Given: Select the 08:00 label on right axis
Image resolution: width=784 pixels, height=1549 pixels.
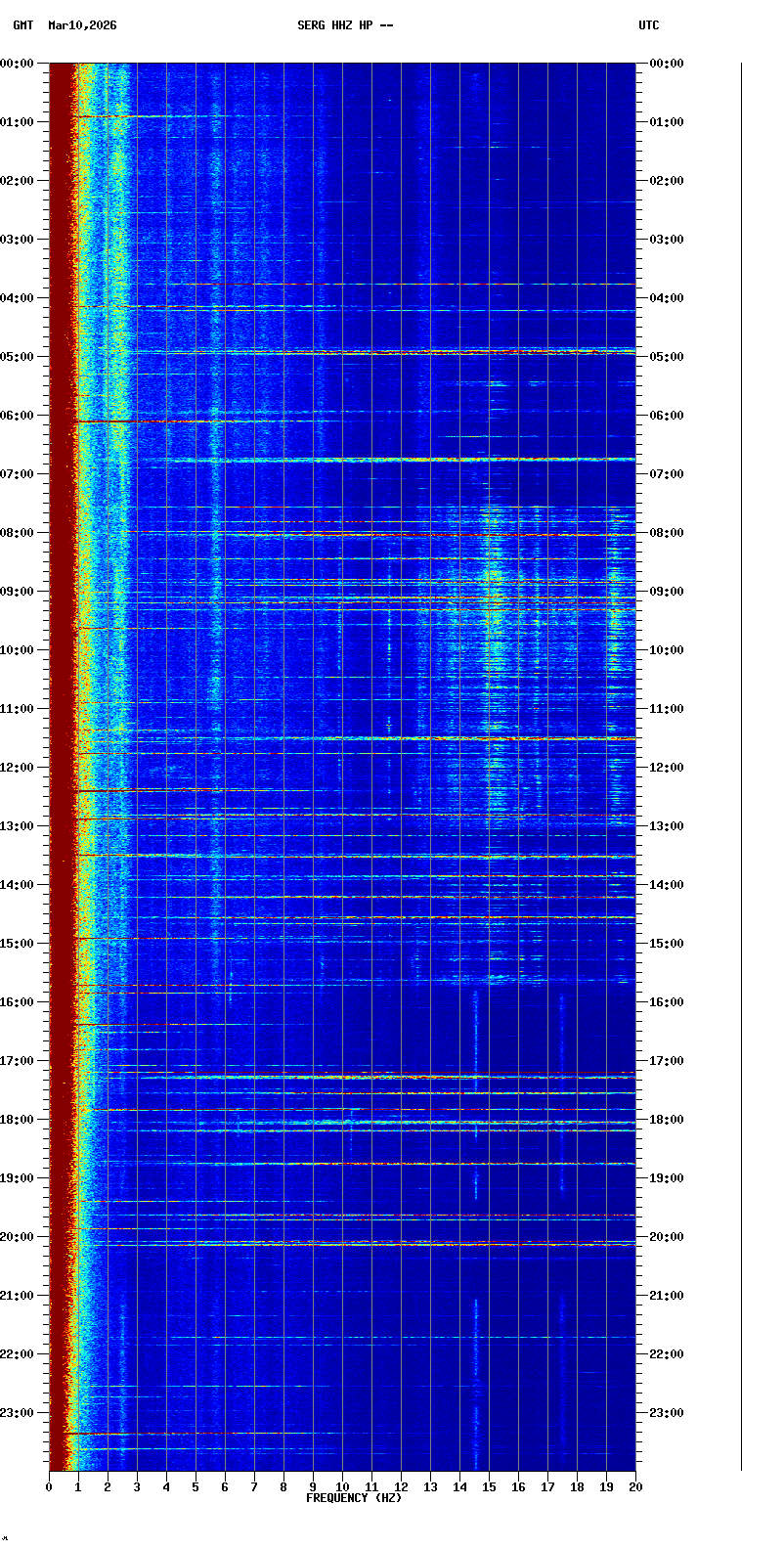Looking at the screenshot, I should 667,533.
